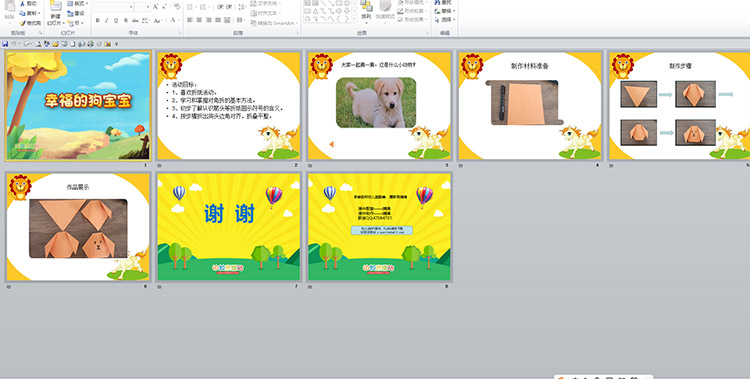Click the Undo arrow icon
The width and height of the screenshot is (750, 379).
point(14,44)
